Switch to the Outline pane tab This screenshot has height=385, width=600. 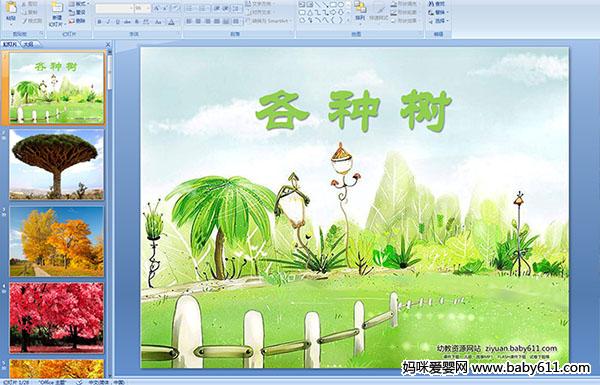(29, 44)
